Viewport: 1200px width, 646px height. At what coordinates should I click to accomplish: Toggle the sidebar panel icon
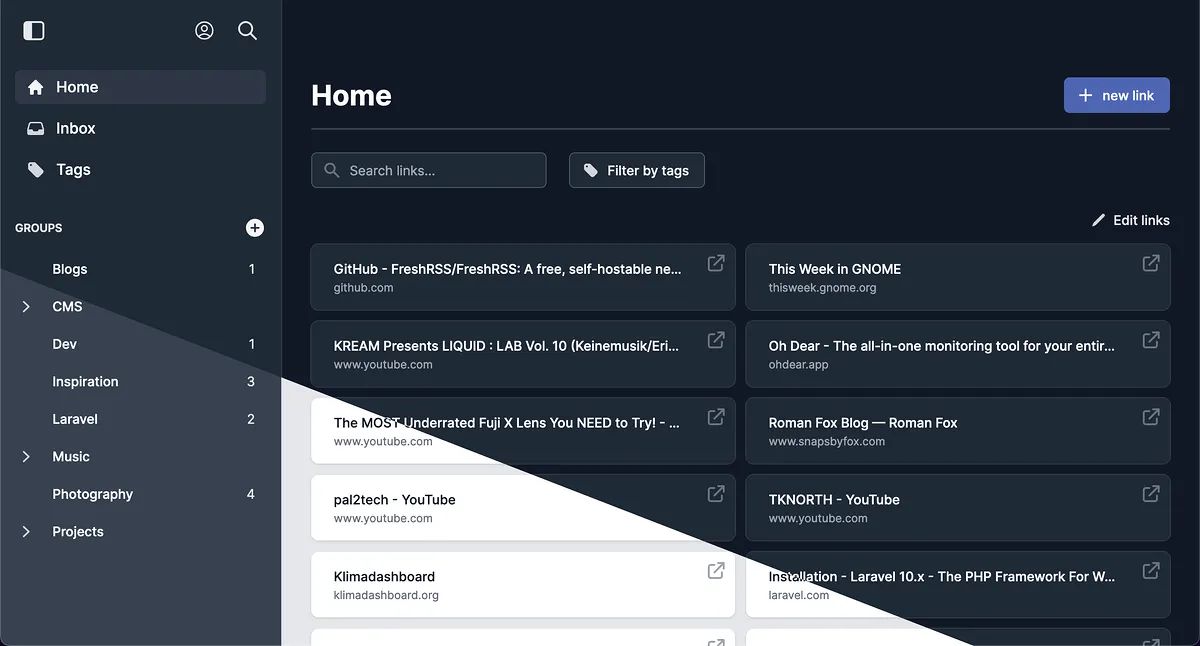[34, 31]
